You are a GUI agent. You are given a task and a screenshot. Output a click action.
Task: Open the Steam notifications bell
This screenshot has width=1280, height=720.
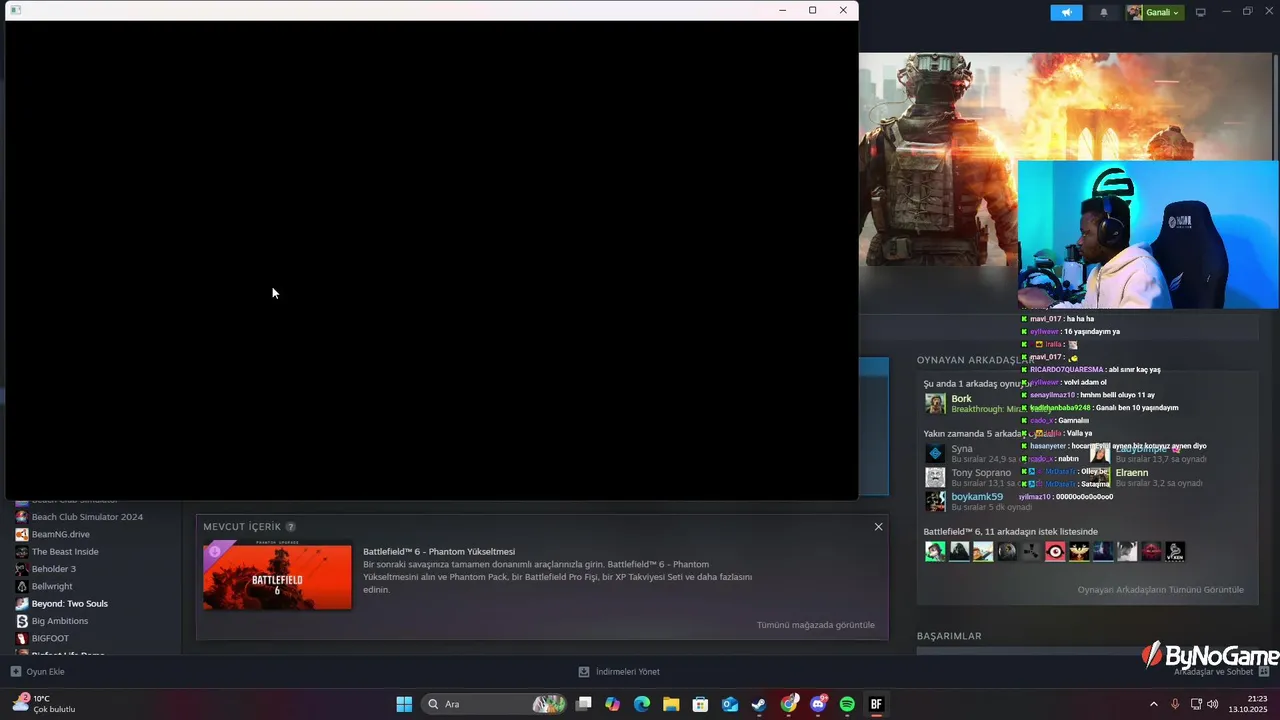1104,13
